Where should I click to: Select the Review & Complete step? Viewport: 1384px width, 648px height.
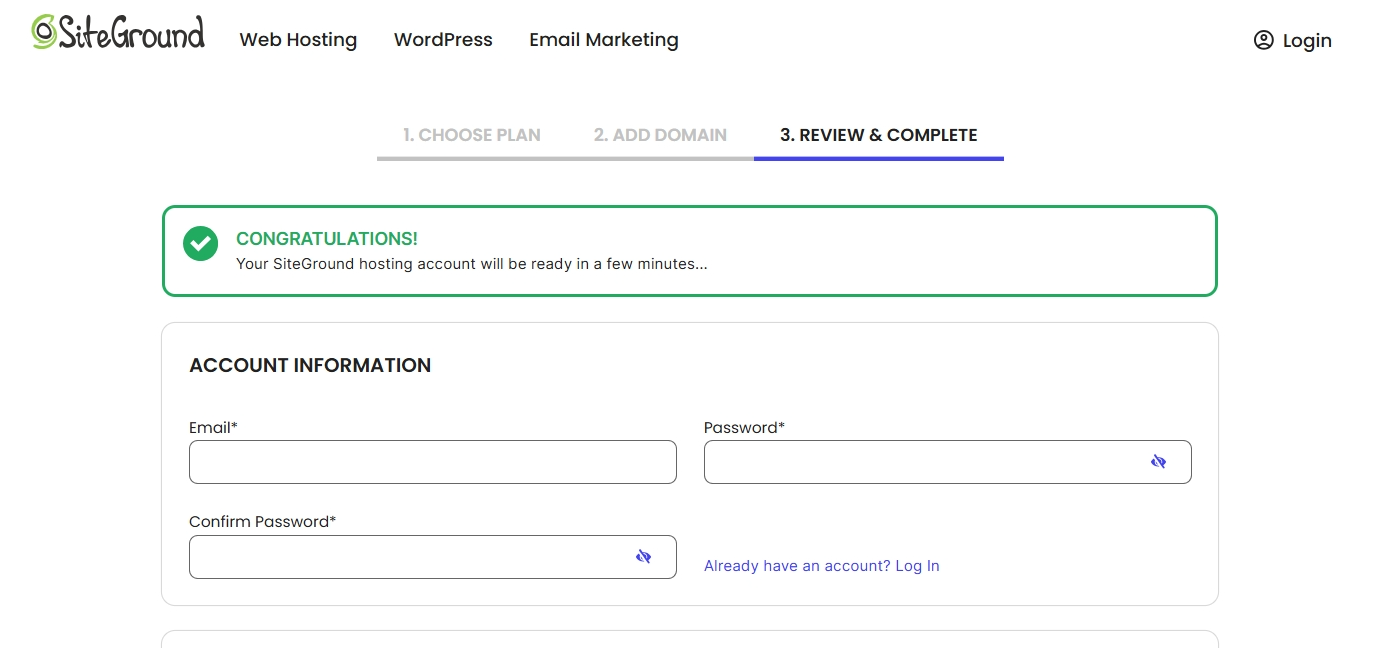(x=879, y=135)
